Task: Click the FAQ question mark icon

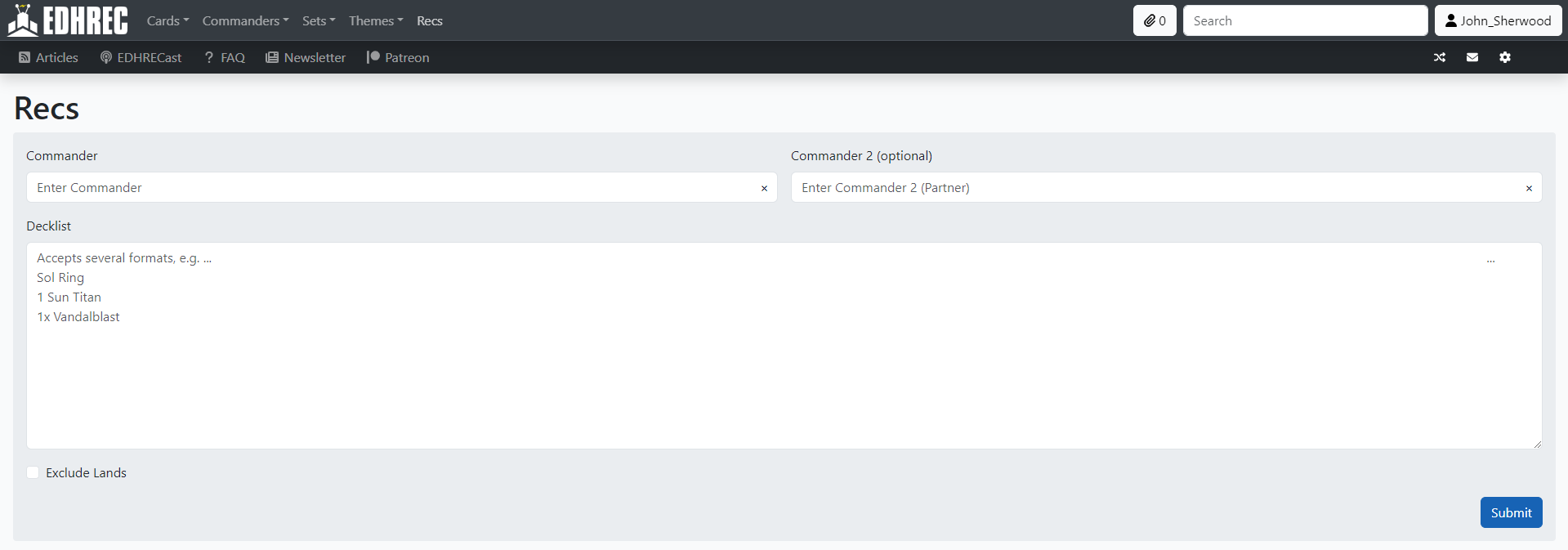Action: coord(208,57)
